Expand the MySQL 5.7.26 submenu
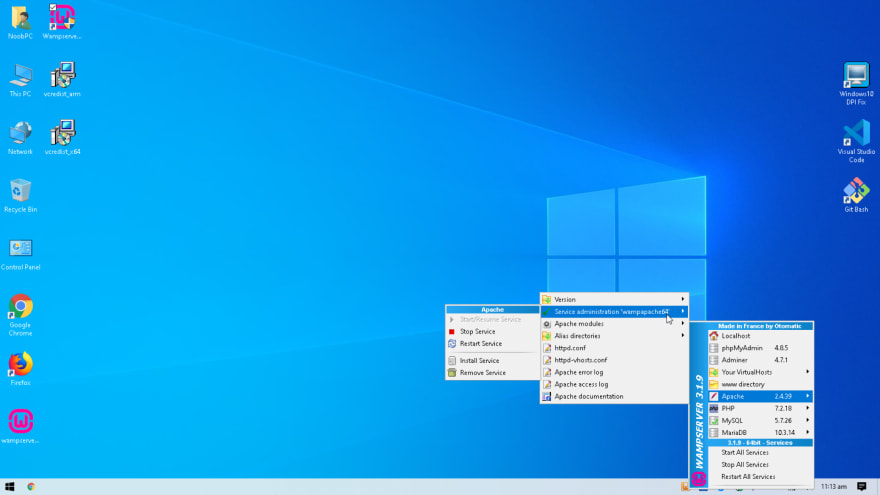The image size is (880, 495). pos(760,420)
